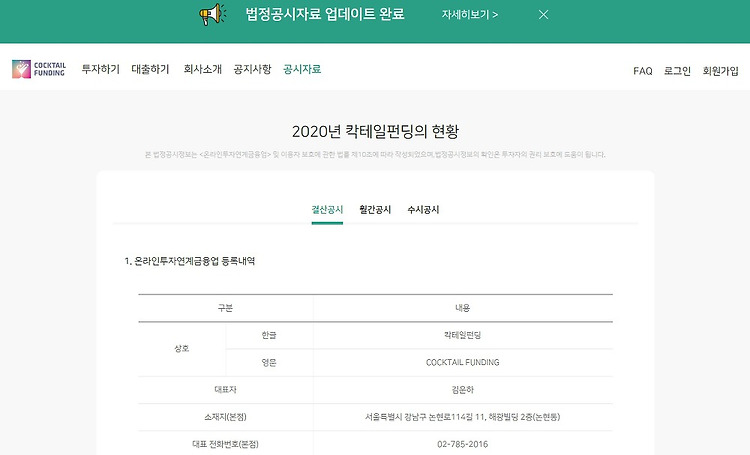Screen dimensions: 750x455
Task: Click the heading 2020년 칵테일펀딩의 현황
Action: tap(375, 132)
